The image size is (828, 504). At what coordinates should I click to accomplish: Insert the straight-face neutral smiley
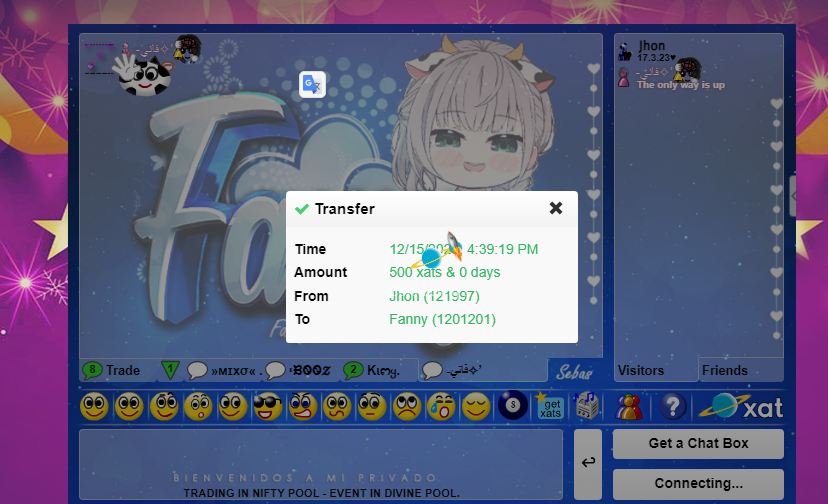pyautogui.click(x=372, y=407)
